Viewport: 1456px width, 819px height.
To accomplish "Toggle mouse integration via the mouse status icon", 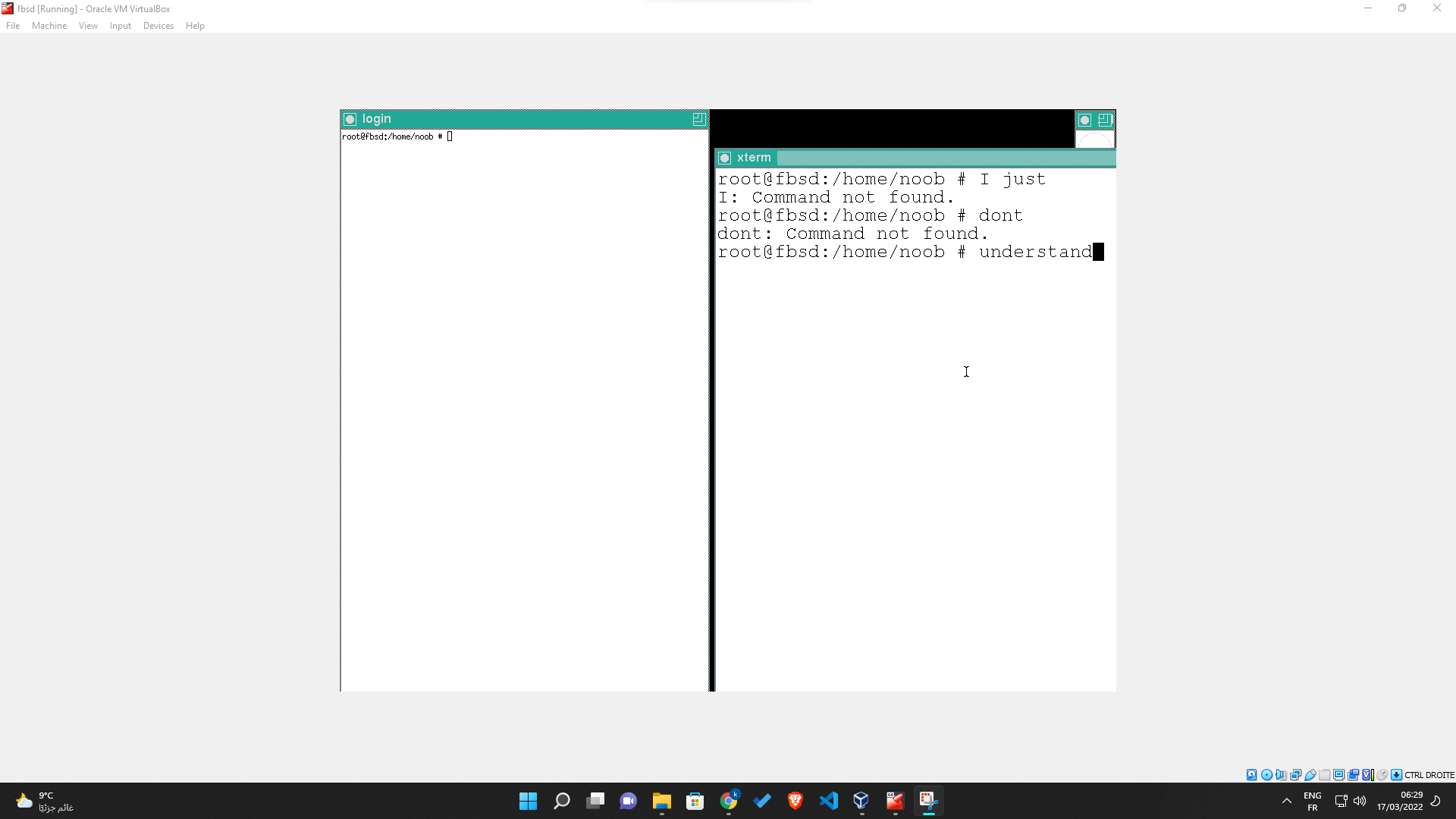I will pos(1382,775).
